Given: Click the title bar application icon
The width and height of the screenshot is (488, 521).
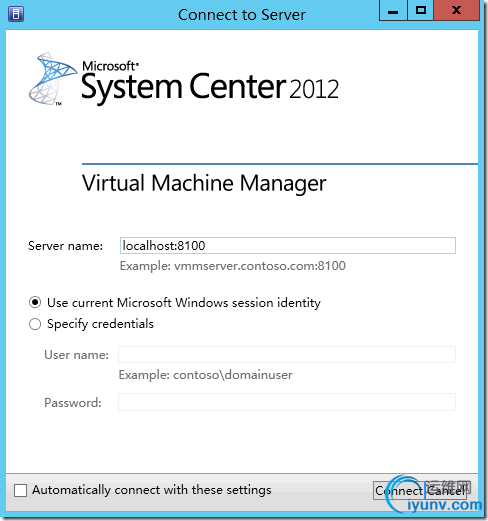Looking at the screenshot, I should pyautogui.click(x=16, y=14).
